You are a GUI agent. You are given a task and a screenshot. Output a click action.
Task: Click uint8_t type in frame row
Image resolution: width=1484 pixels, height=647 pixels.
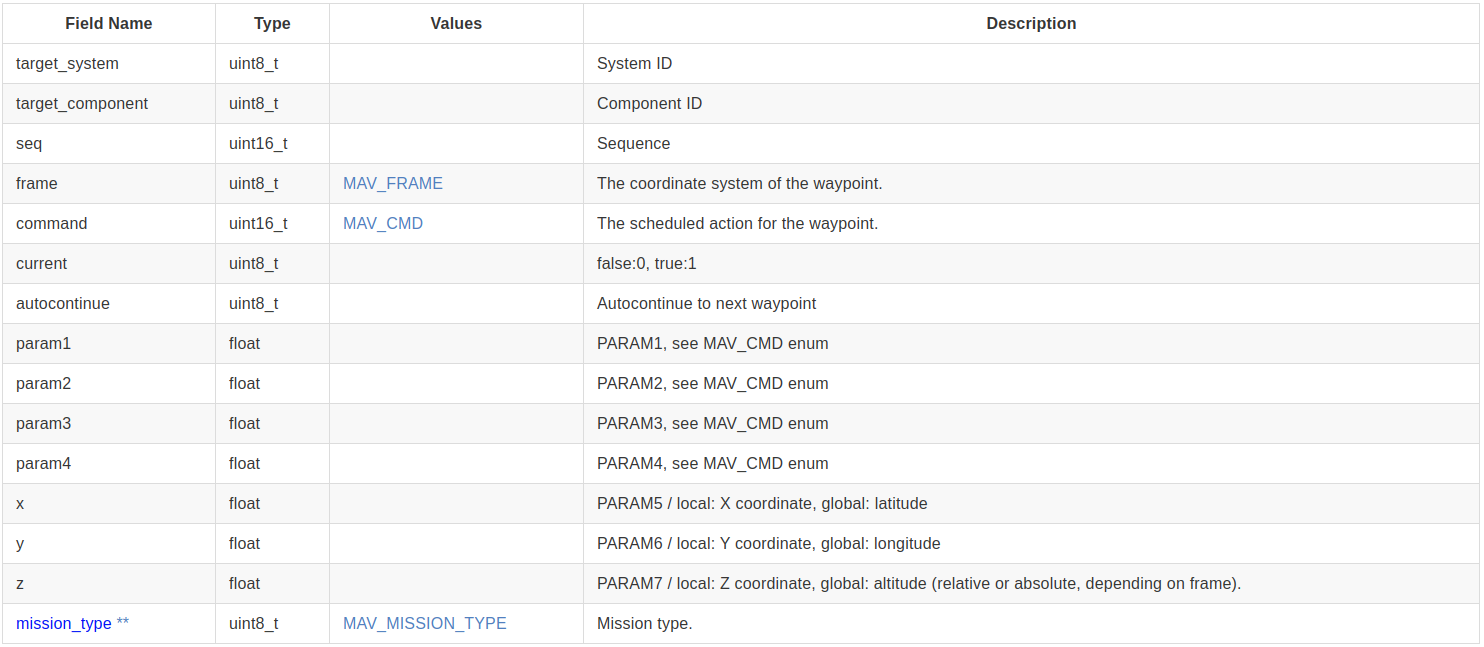(253, 183)
